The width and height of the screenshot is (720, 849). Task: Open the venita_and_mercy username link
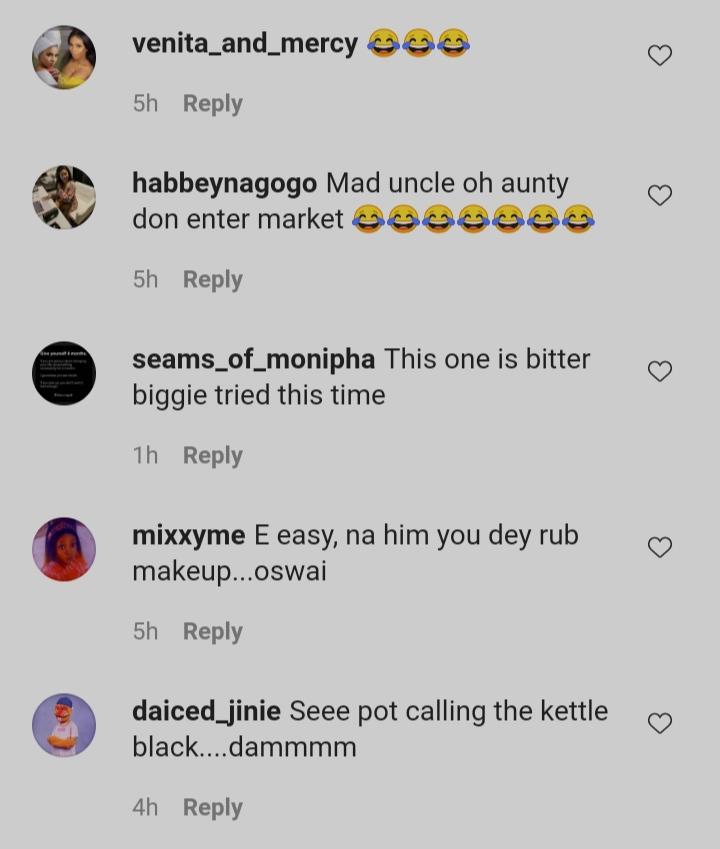pos(245,44)
